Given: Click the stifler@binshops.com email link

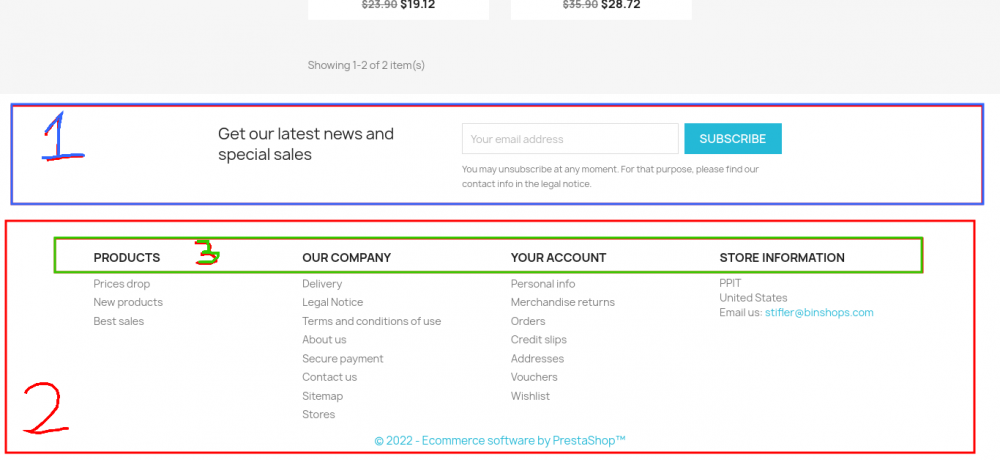Looking at the screenshot, I should pyautogui.click(x=819, y=313).
